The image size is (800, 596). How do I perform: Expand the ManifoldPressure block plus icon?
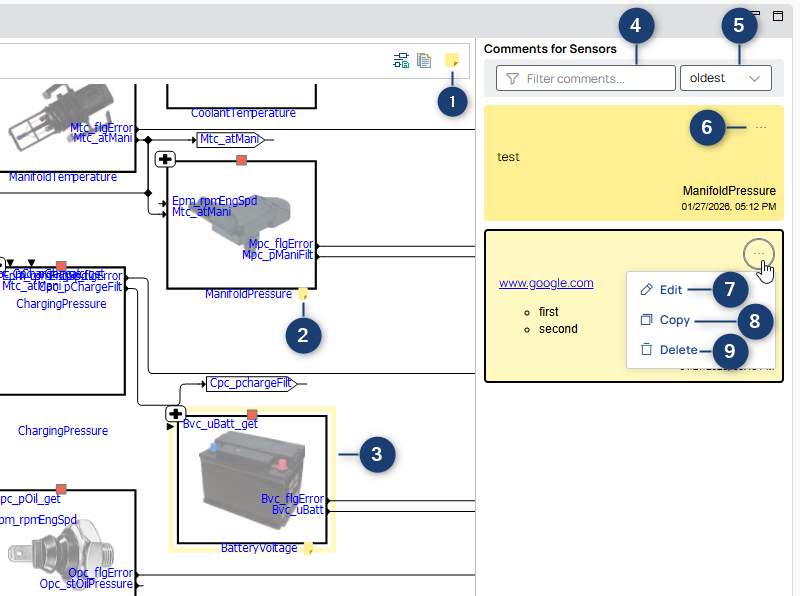166,160
